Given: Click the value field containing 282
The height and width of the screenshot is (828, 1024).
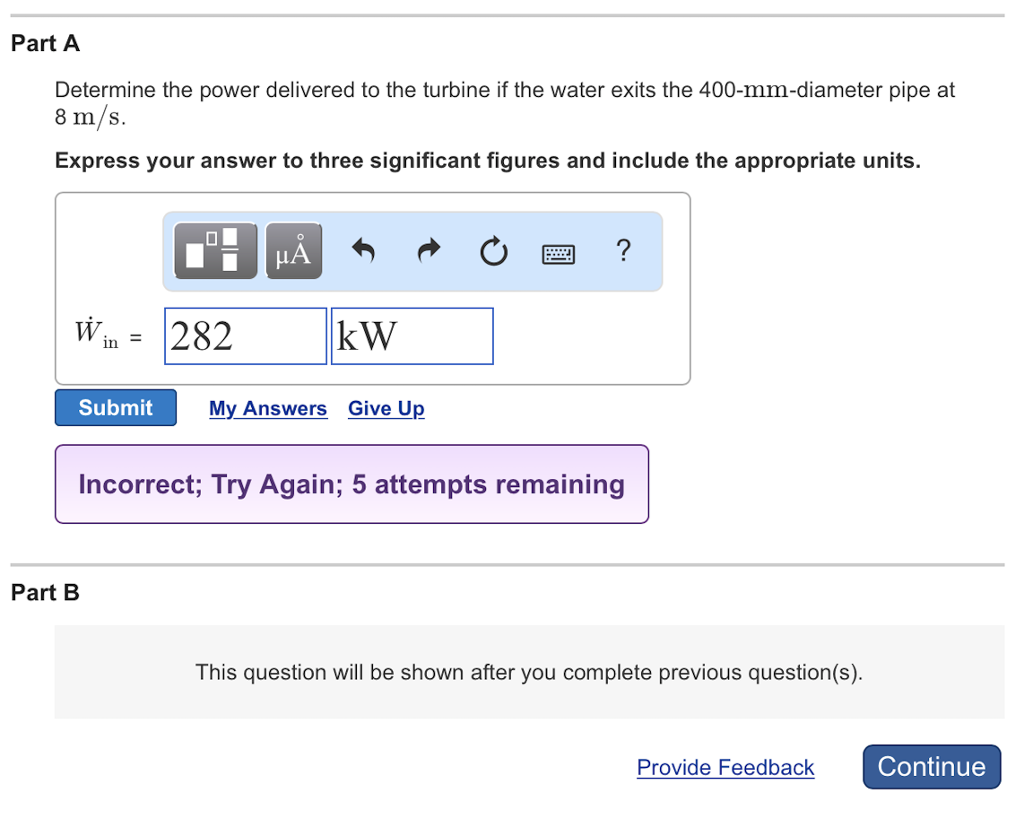Looking at the screenshot, I should pyautogui.click(x=245, y=336).
